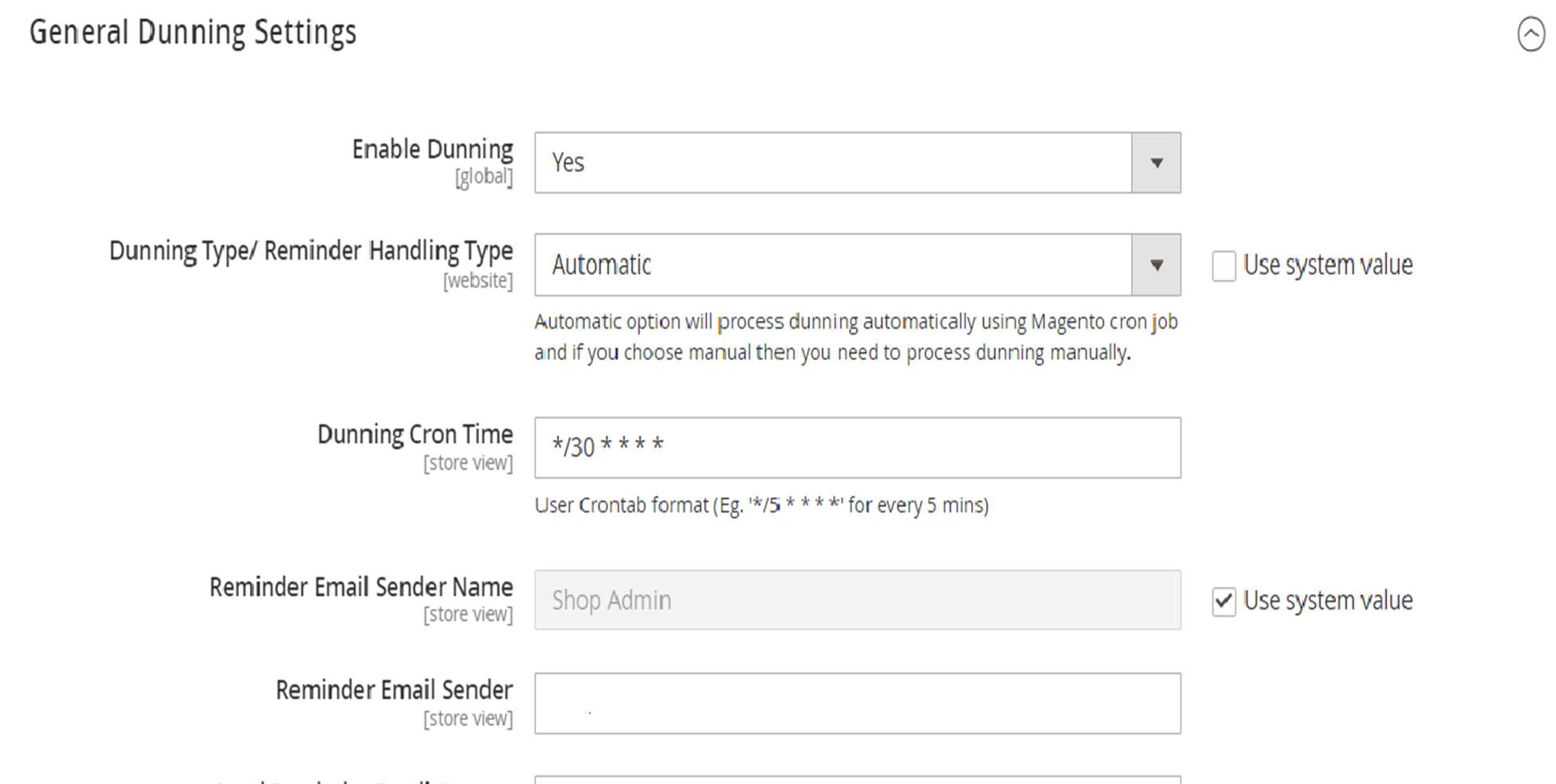
Task: Click the Reminder Email Sender label
Action: pyautogui.click(x=394, y=690)
